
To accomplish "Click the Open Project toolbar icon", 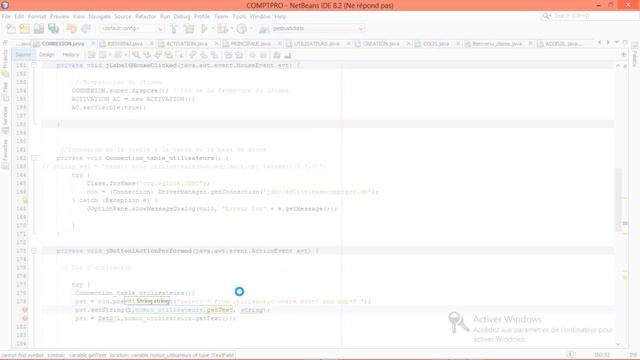I will click(39, 29).
